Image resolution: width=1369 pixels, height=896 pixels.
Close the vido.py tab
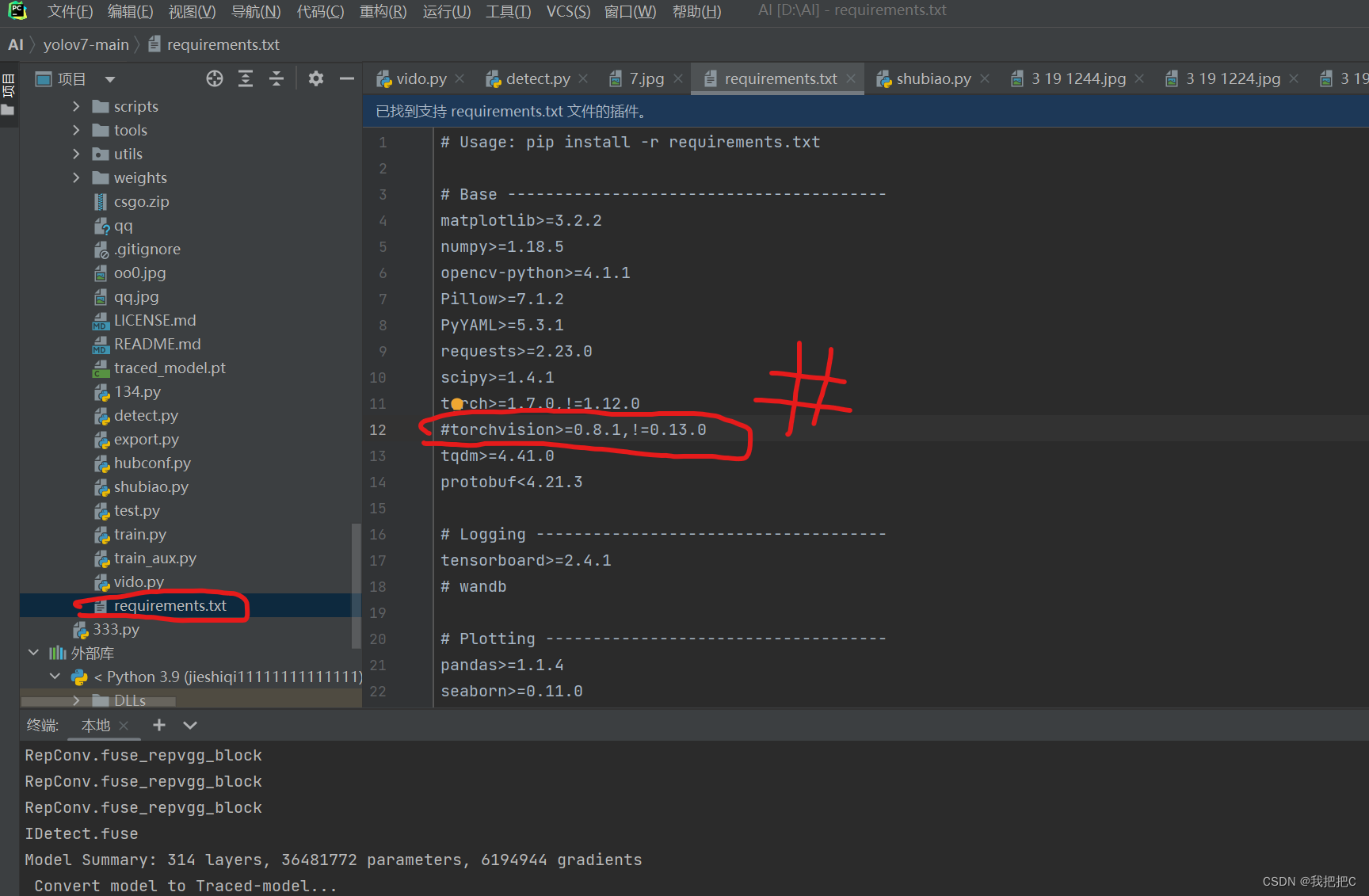460,78
